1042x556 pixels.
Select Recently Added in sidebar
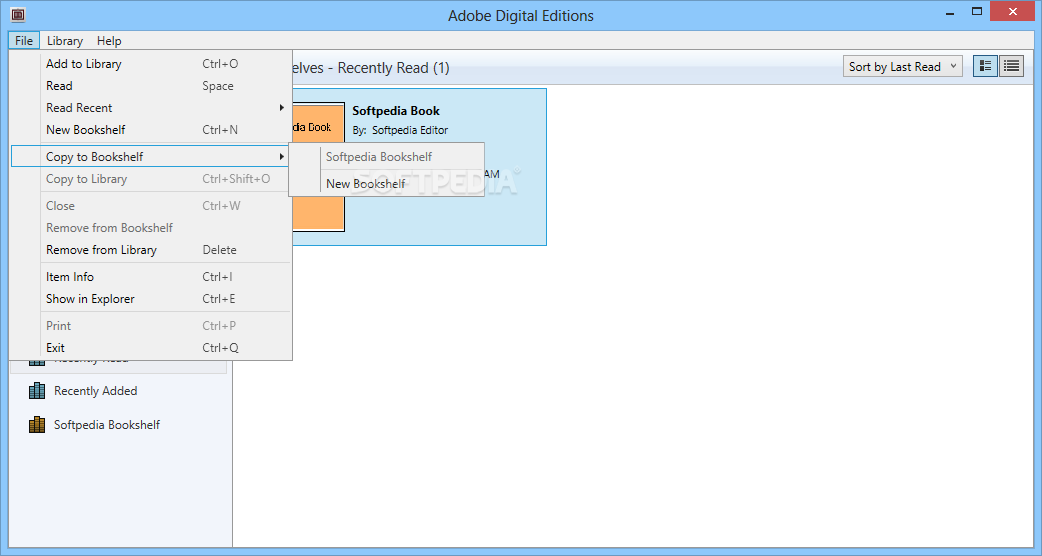96,391
